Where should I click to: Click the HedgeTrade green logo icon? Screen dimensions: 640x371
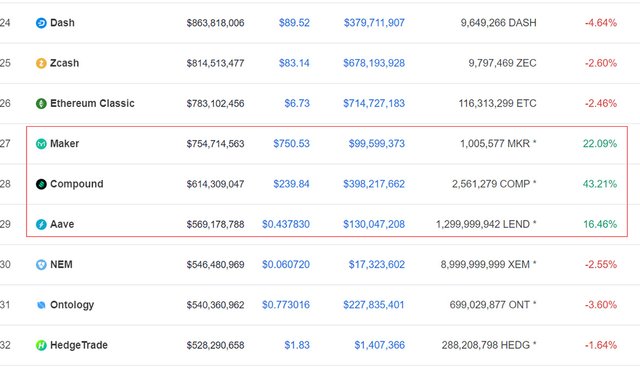click(x=41, y=345)
